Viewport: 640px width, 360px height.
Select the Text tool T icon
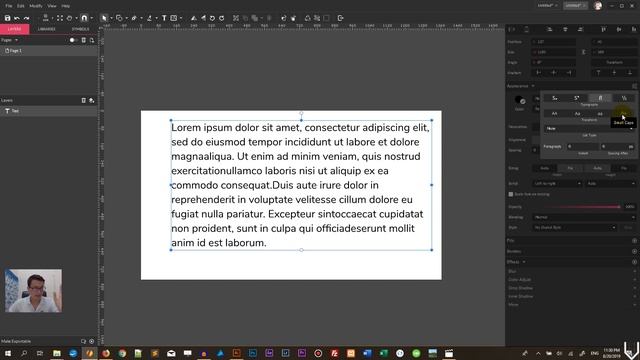[164, 18]
